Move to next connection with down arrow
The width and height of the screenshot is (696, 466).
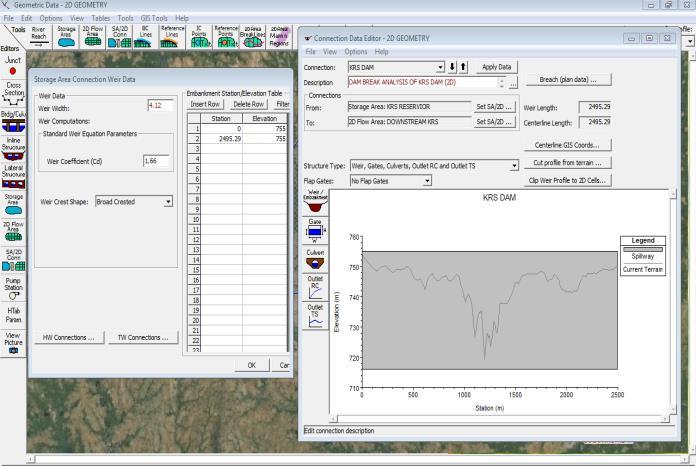pyautogui.click(x=452, y=67)
